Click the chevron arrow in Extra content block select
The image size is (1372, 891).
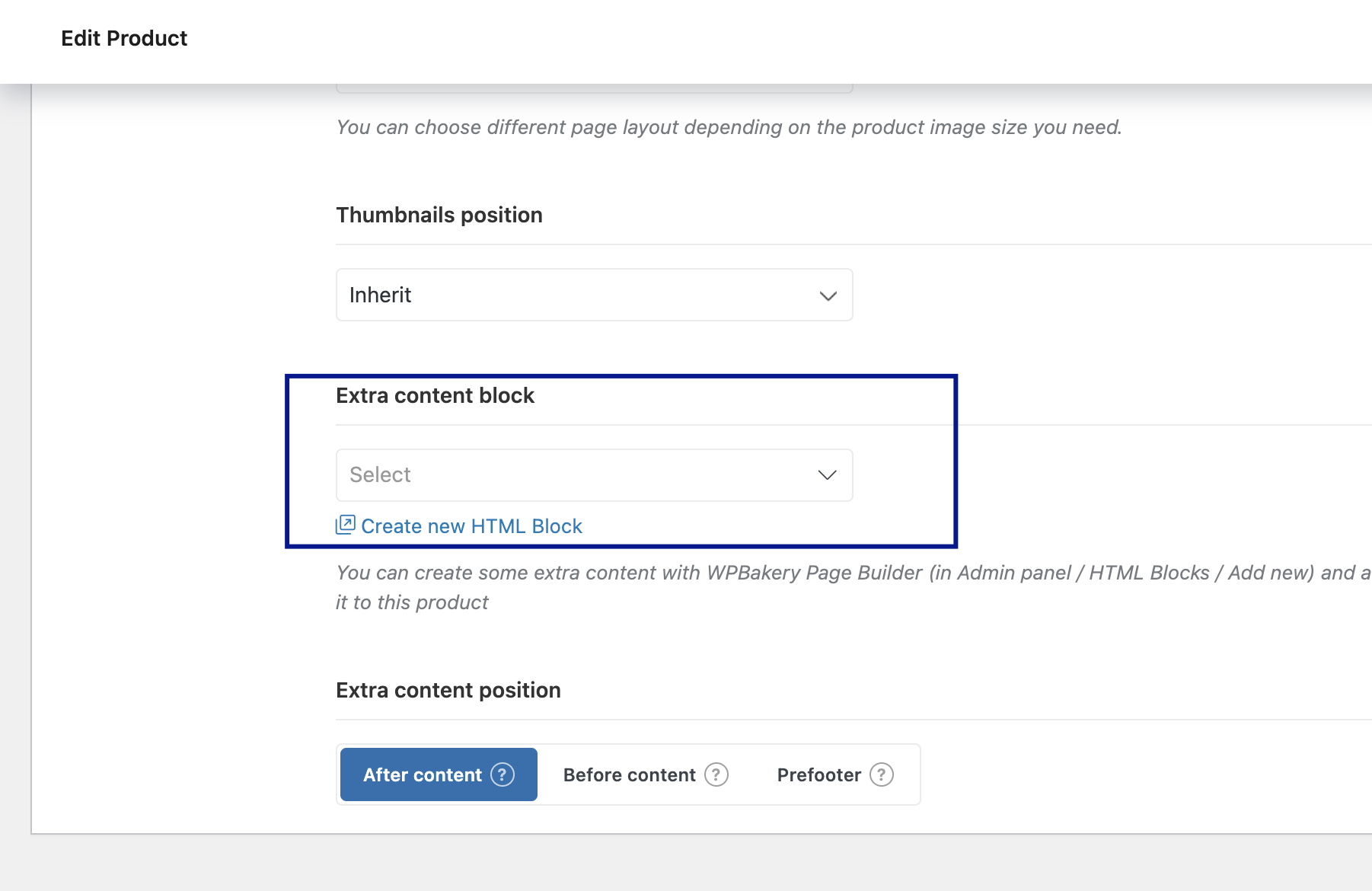(828, 475)
